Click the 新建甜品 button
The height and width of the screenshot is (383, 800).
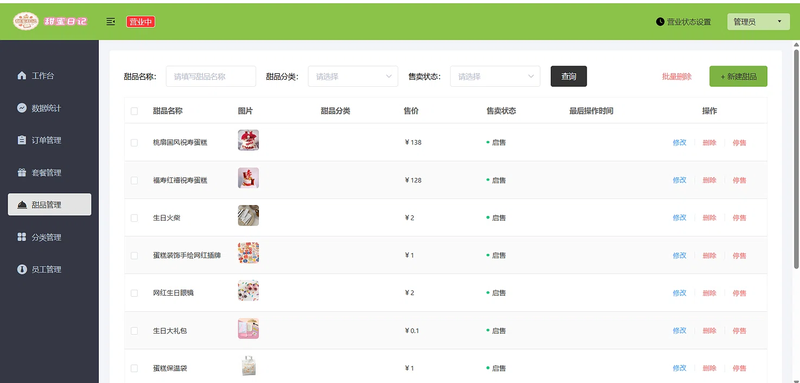pyautogui.click(x=738, y=76)
